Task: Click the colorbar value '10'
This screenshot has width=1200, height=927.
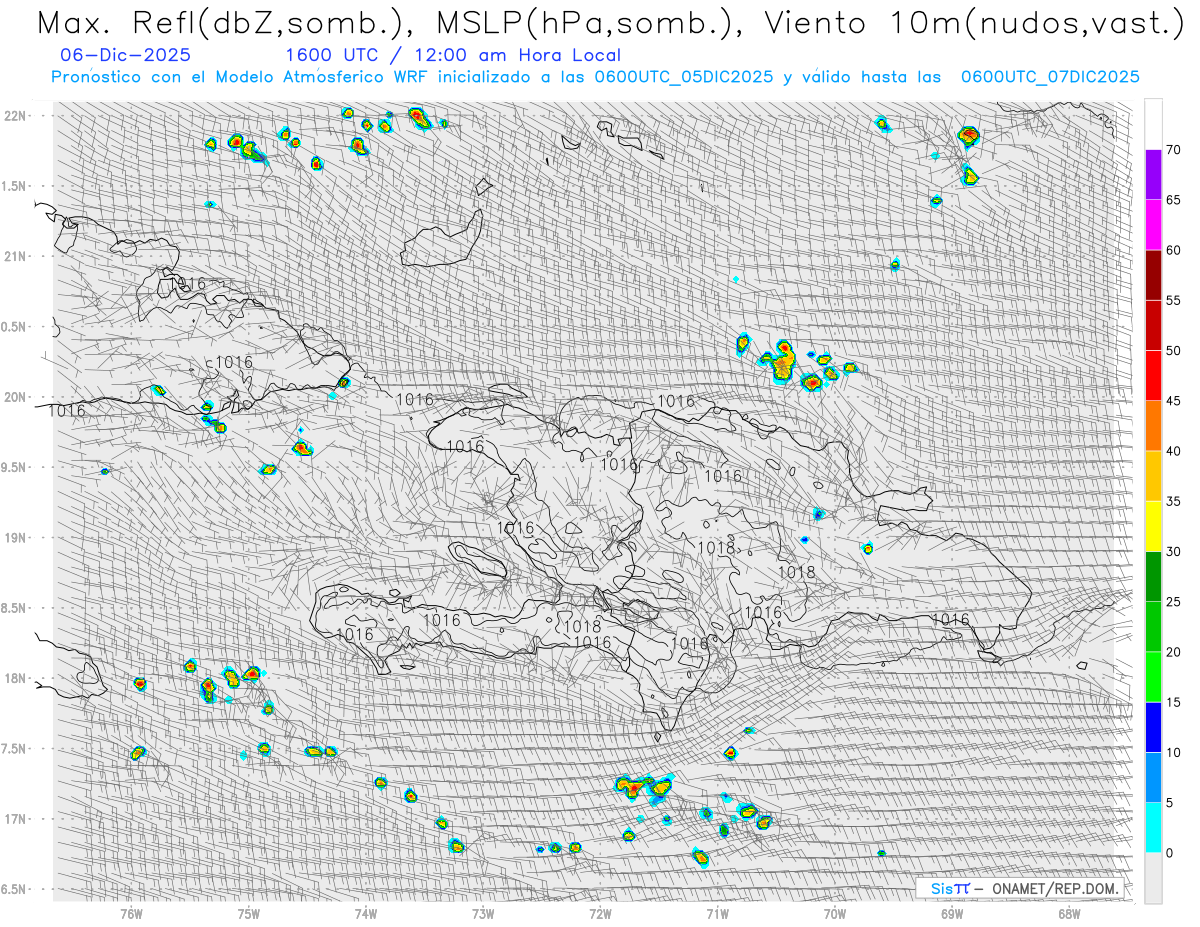Action: (x=1173, y=752)
